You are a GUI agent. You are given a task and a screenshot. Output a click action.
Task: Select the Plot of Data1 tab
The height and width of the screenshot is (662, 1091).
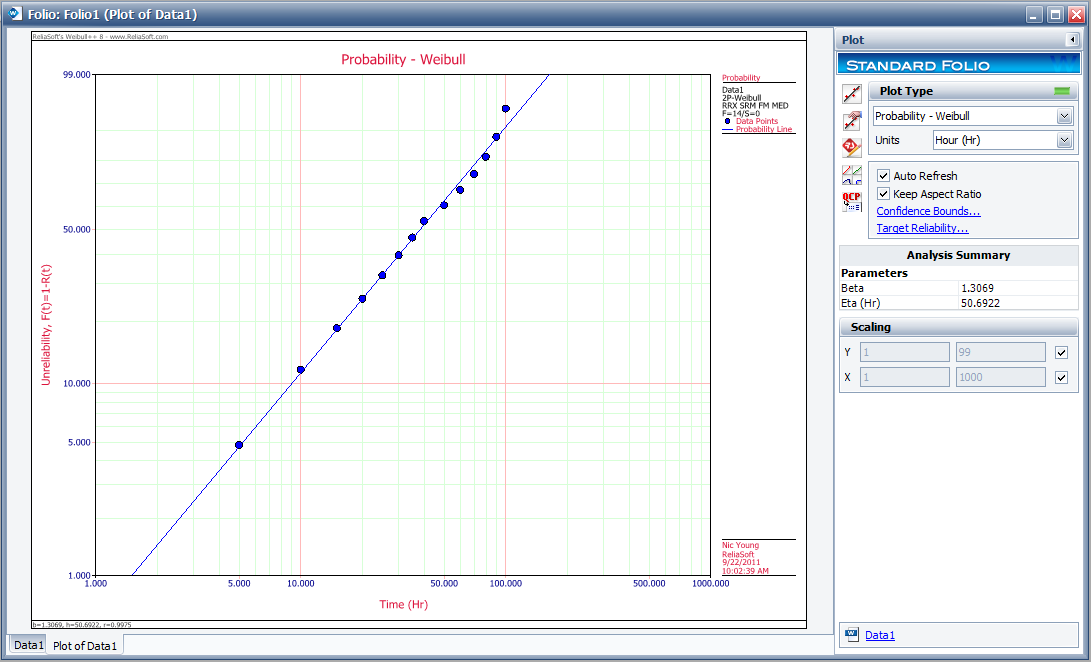[x=85, y=646]
